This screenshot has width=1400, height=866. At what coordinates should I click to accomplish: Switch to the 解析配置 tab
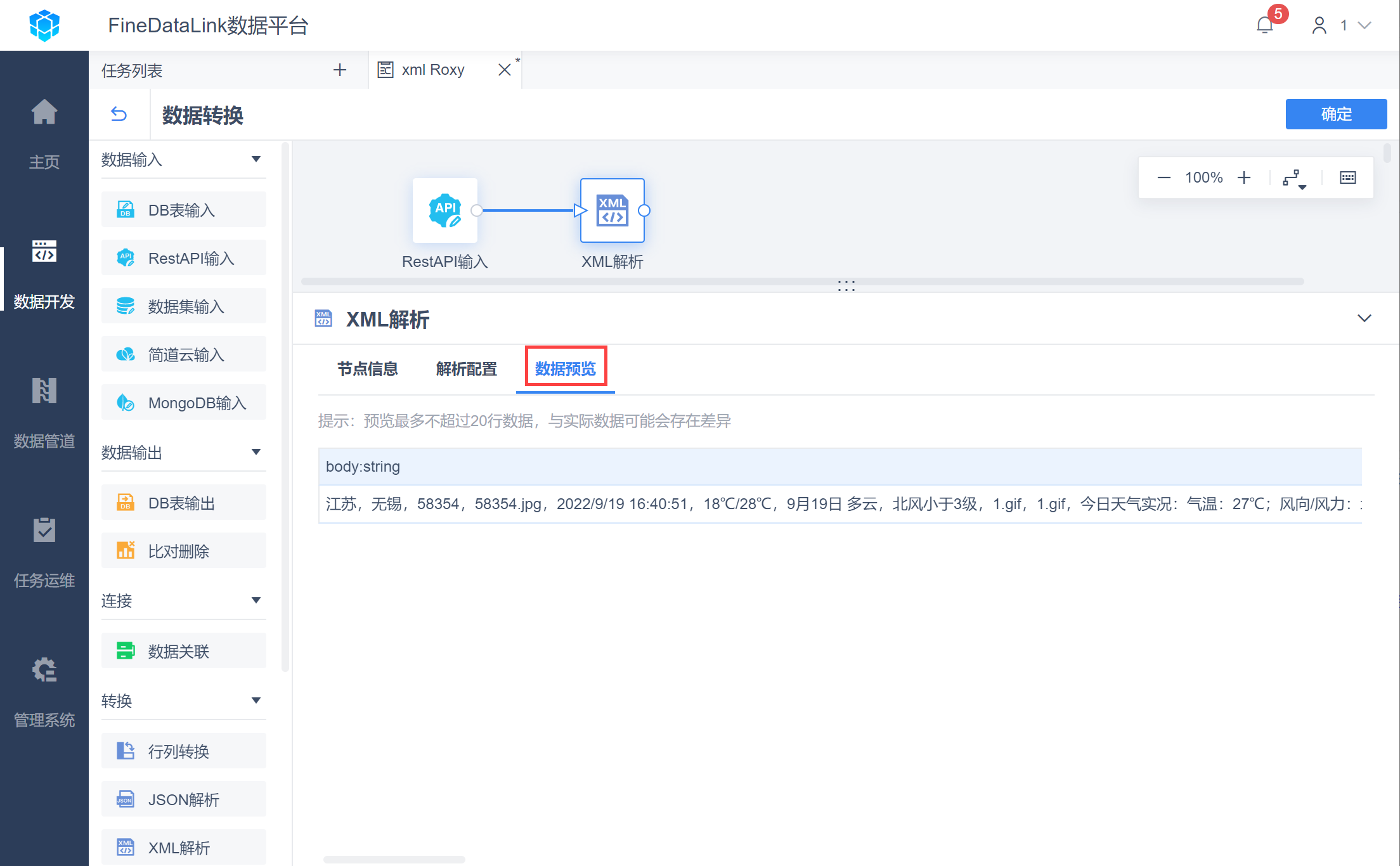tap(467, 369)
